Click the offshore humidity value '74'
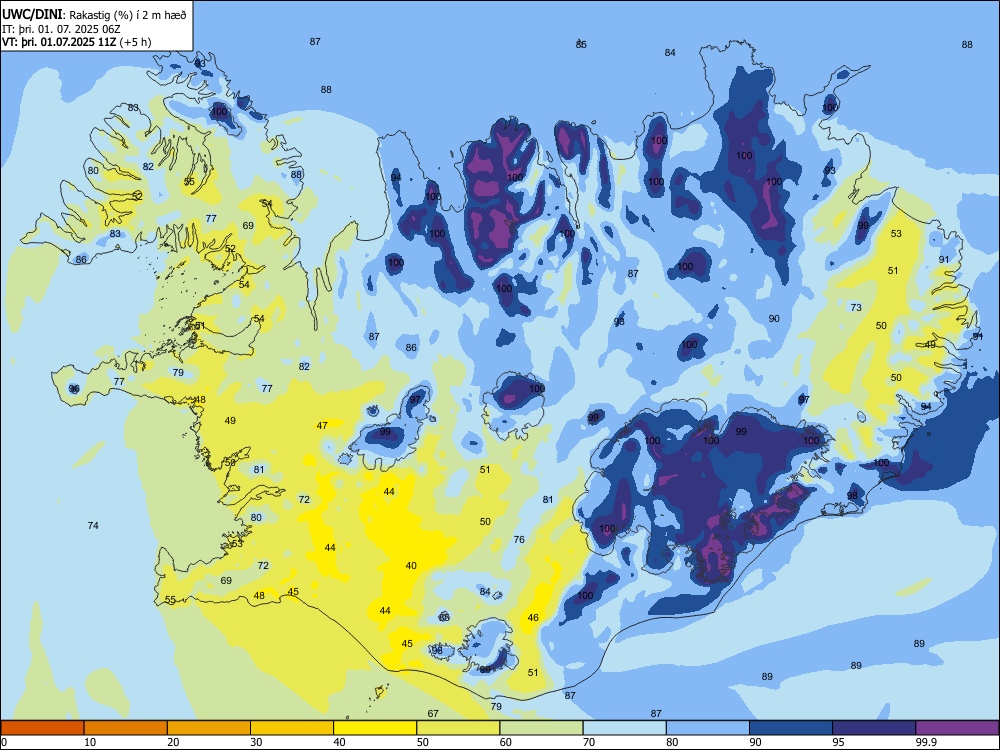1000x750 pixels. click(93, 526)
